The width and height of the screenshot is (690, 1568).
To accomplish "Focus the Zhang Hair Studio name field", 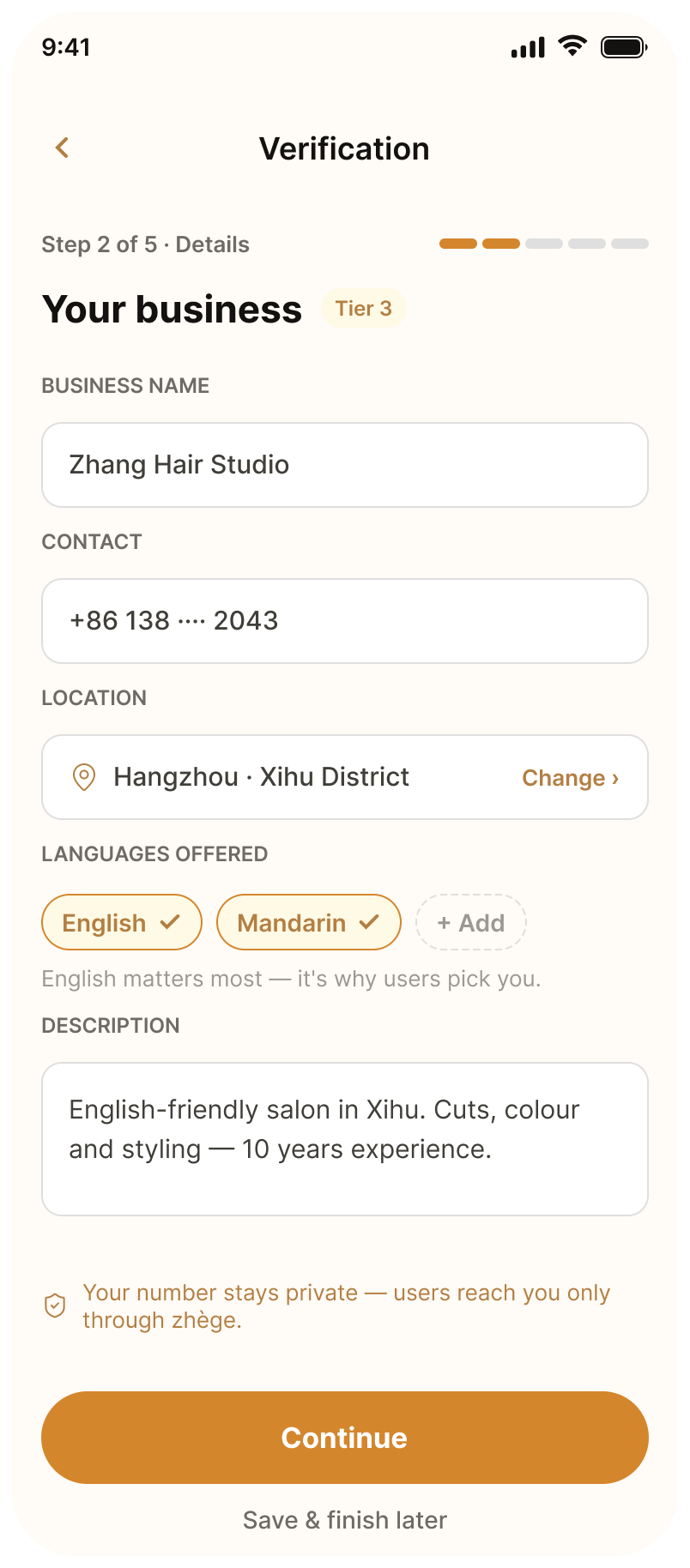I will [345, 465].
